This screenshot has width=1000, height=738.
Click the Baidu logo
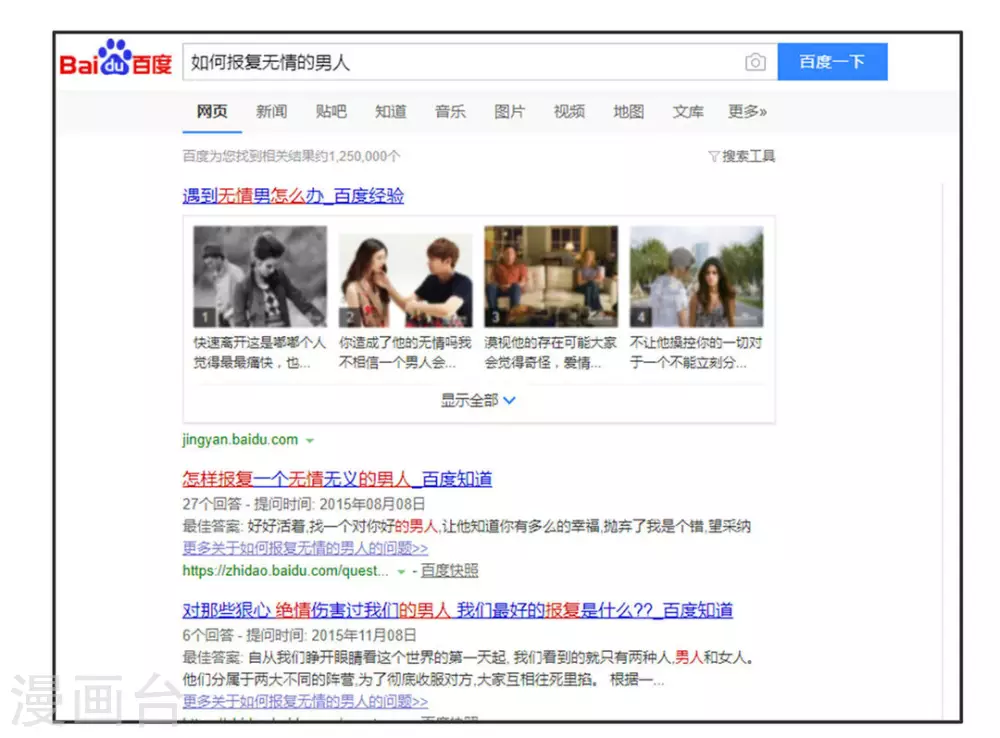click(116, 60)
